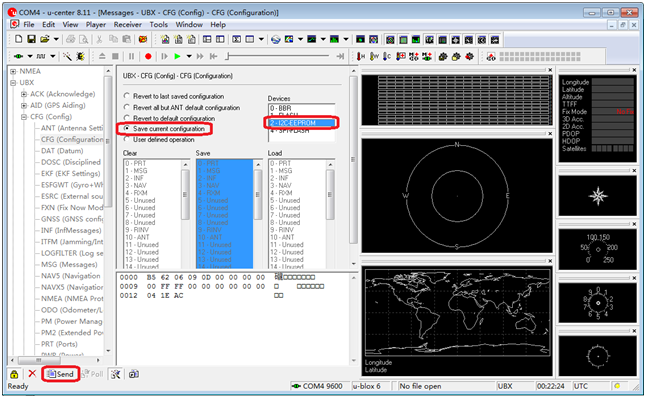Open the Receiver menu
The height and width of the screenshot is (398, 646).
point(127,24)
